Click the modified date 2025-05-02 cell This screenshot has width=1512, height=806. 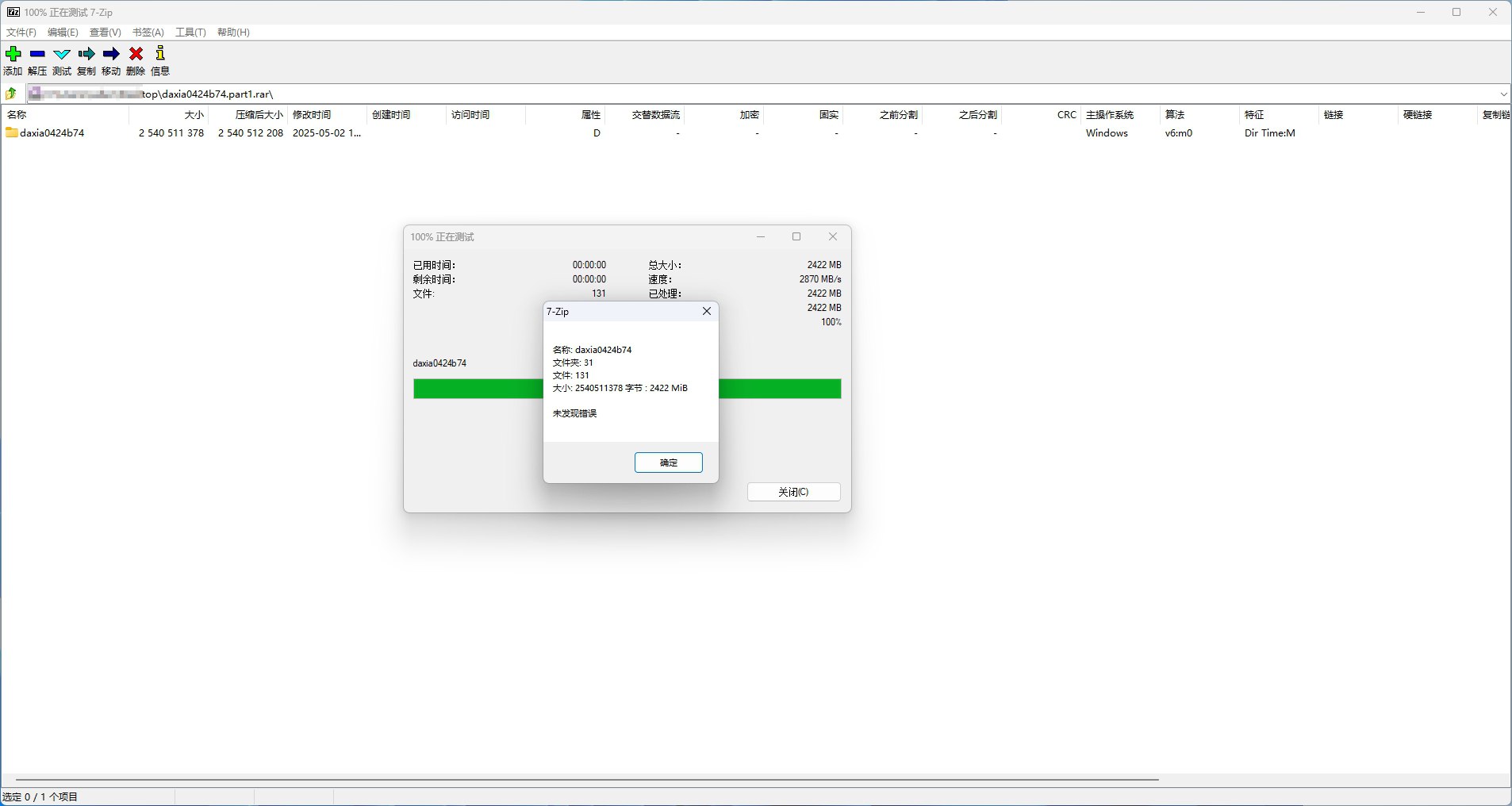coord(327,133)
